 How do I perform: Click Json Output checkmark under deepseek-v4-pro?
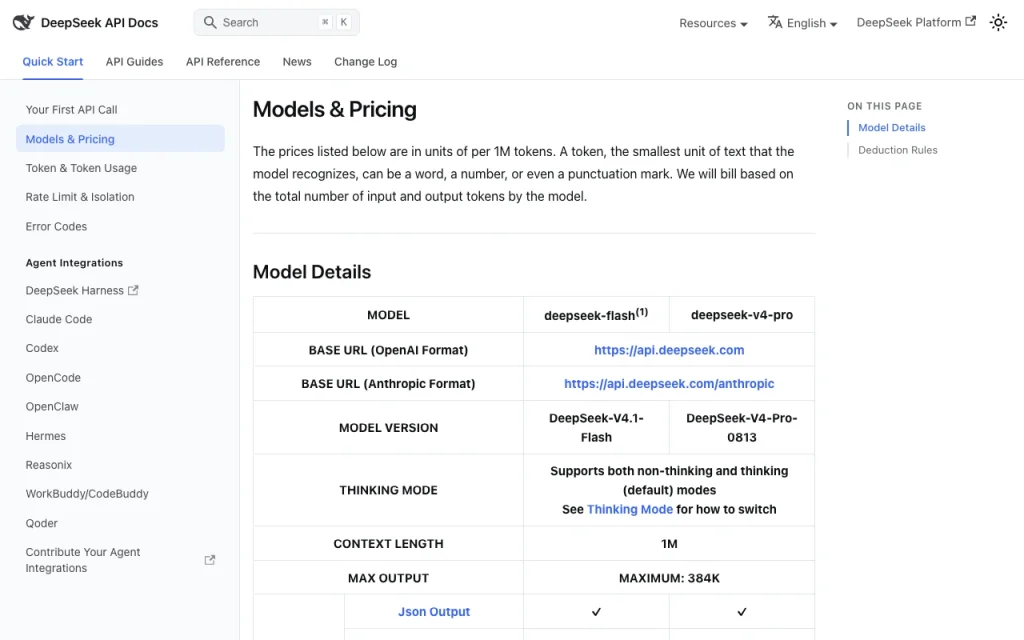[742, 612]
